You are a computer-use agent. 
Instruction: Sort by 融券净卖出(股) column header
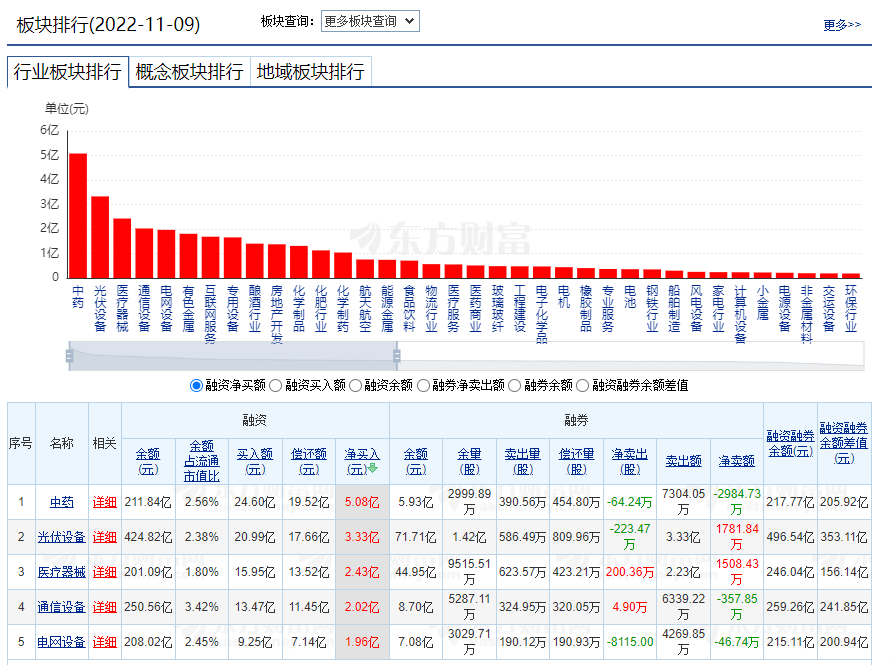[x=628, y=461]
